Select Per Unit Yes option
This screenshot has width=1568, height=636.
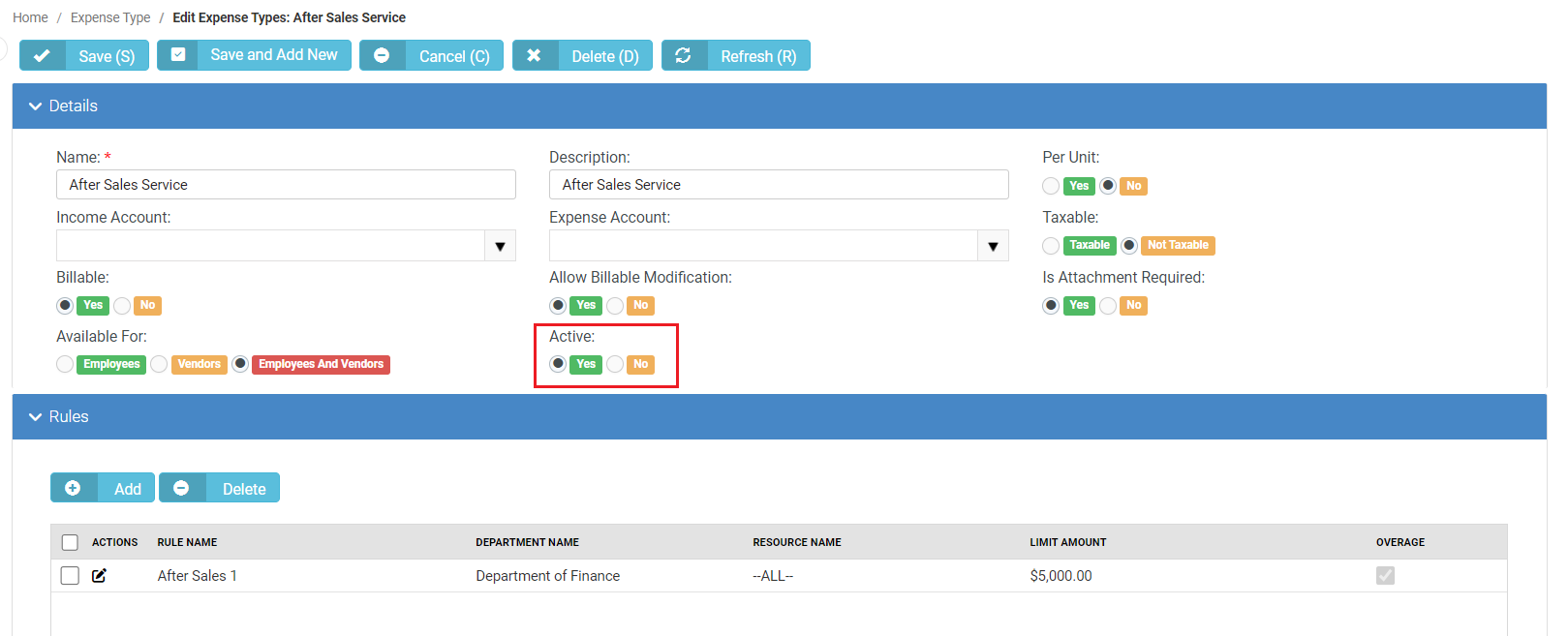click(x=1052, y=186)
